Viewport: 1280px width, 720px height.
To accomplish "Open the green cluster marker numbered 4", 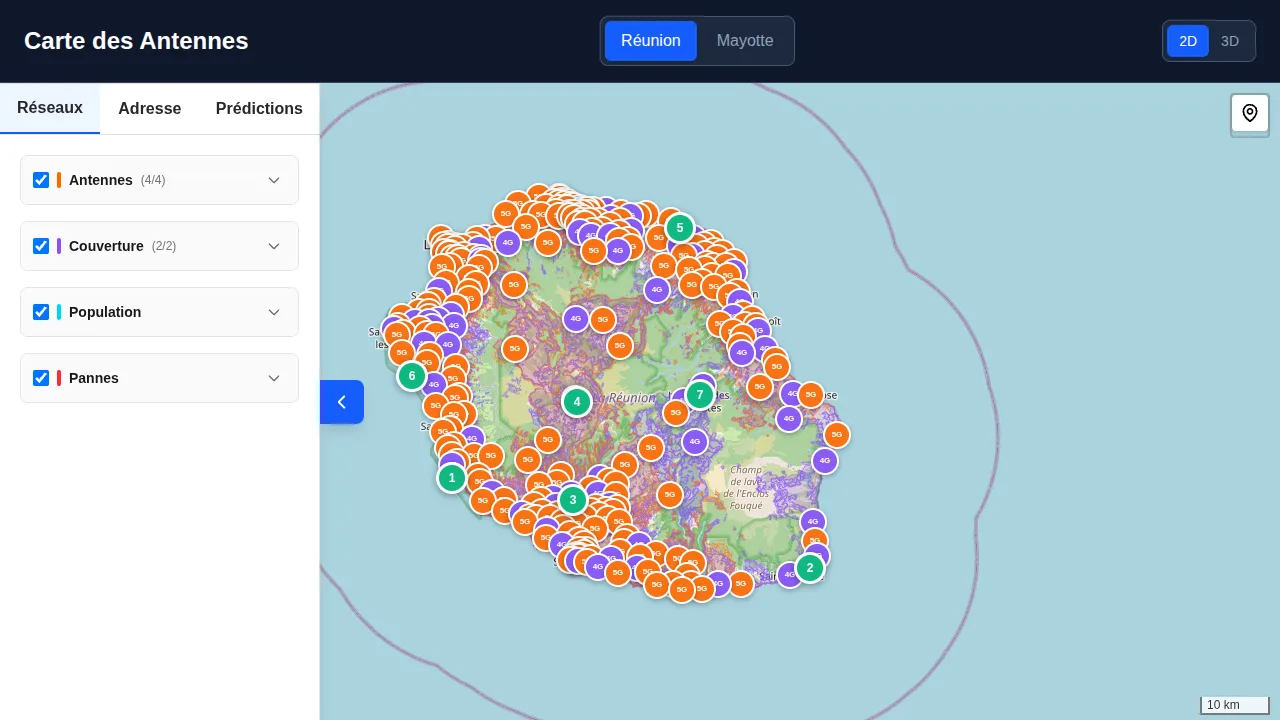I will click(576, 402).
